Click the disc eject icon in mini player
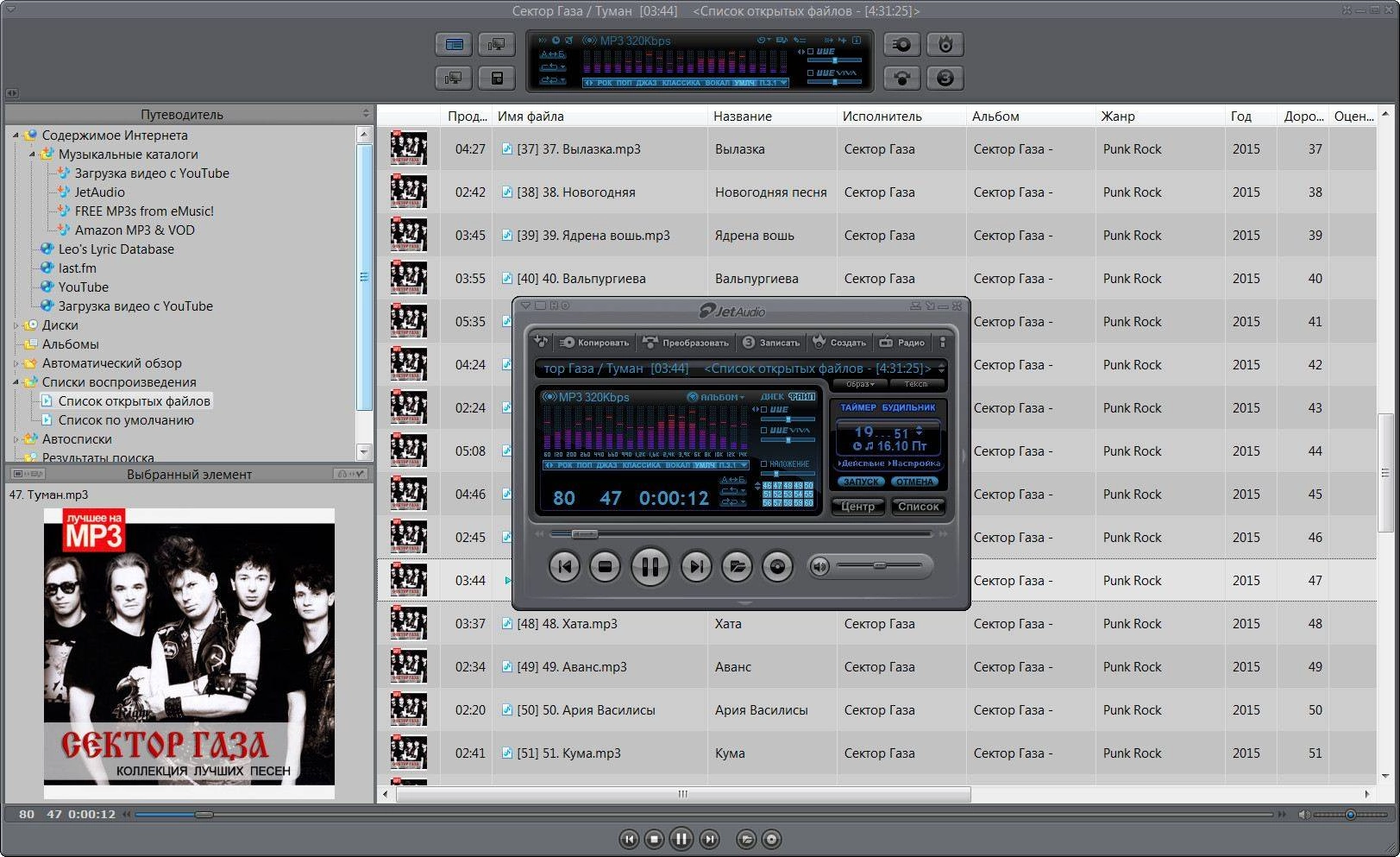The height and width of the screenshot is (857, 1400). tap(777, 567)
